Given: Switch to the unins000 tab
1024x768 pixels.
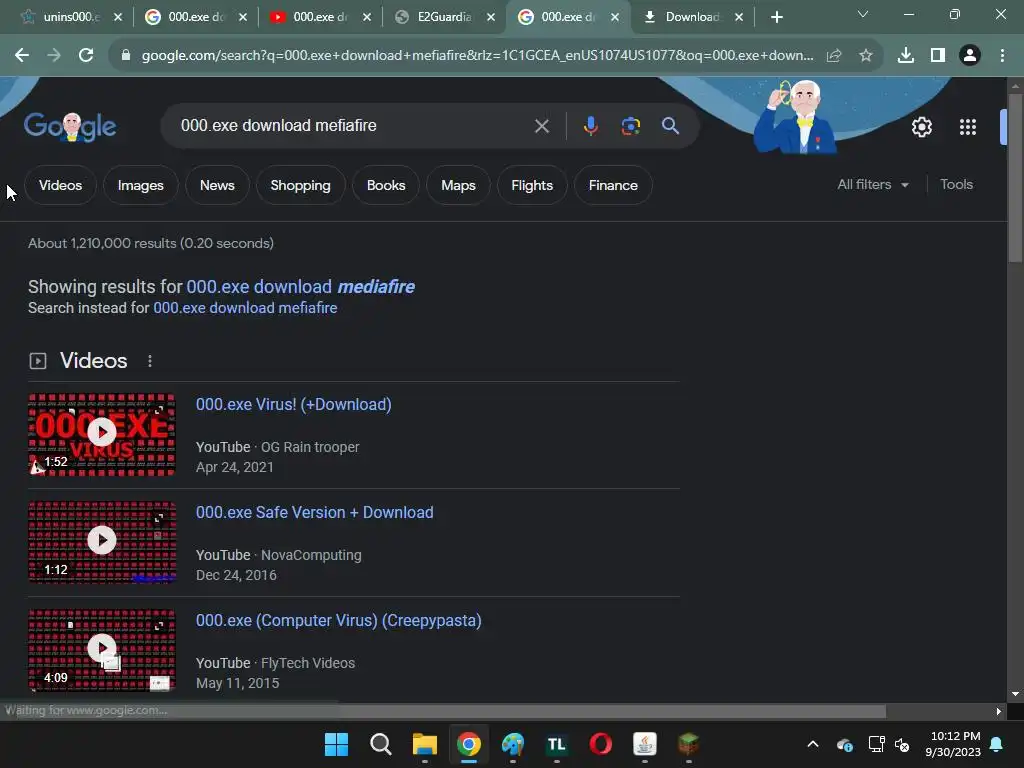Looking at the screenshot, I should tap(63, 17).
